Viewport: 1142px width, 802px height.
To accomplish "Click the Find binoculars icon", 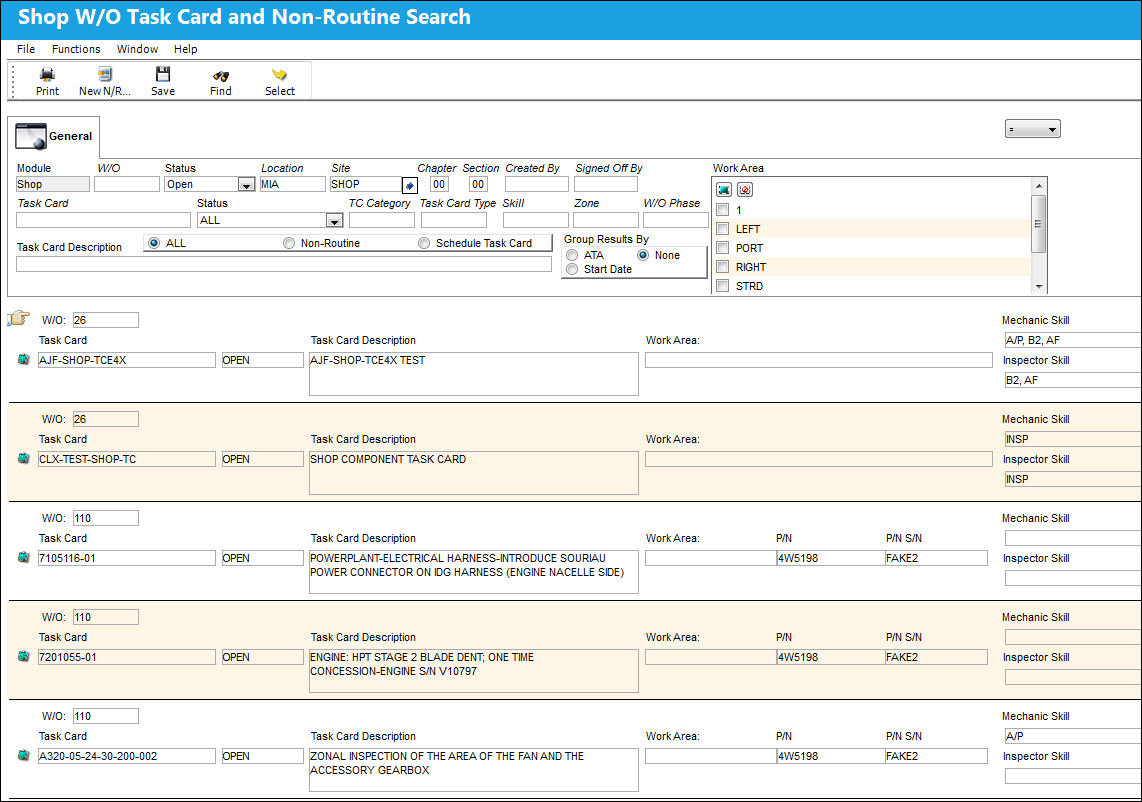I will 221,75.
